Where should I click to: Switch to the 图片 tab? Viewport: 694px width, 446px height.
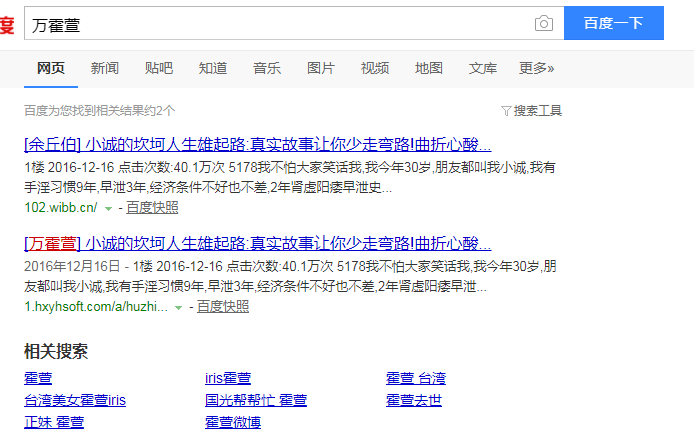click(321, 68)
